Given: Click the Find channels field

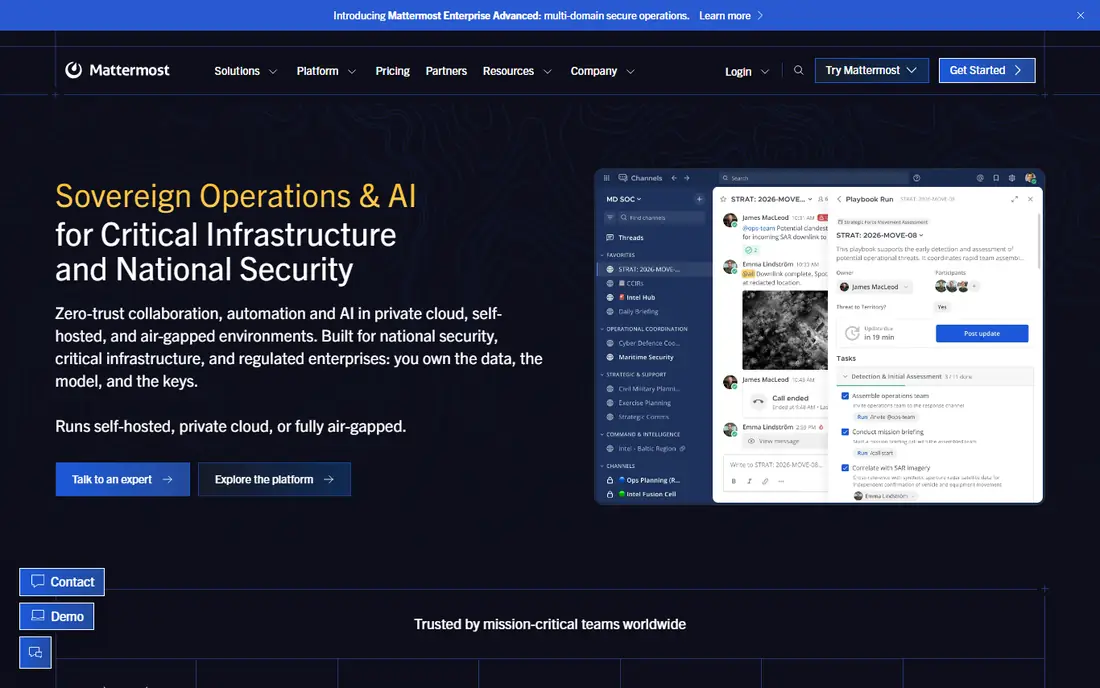Looking at the screenshot, I should tap(661, 217).
